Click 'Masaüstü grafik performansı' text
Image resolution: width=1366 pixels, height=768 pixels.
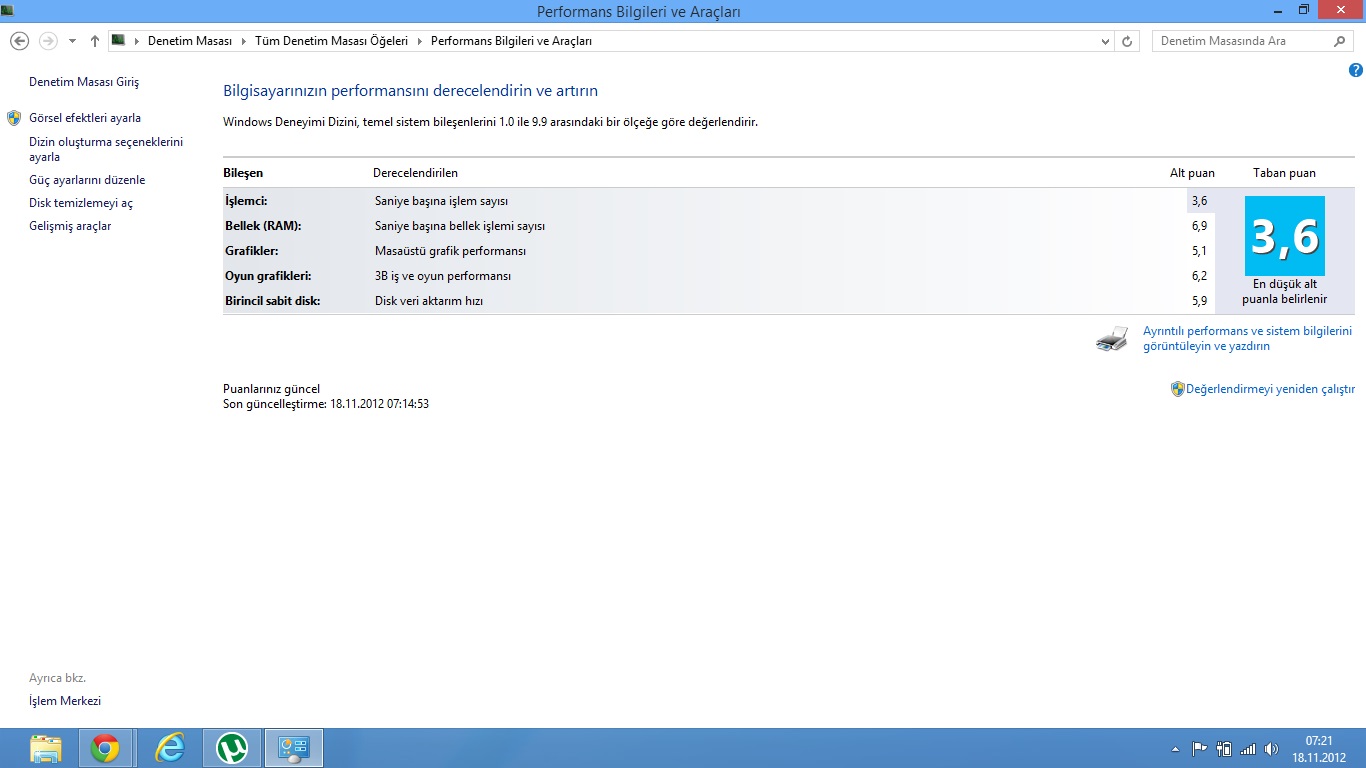tap(450, 251)
